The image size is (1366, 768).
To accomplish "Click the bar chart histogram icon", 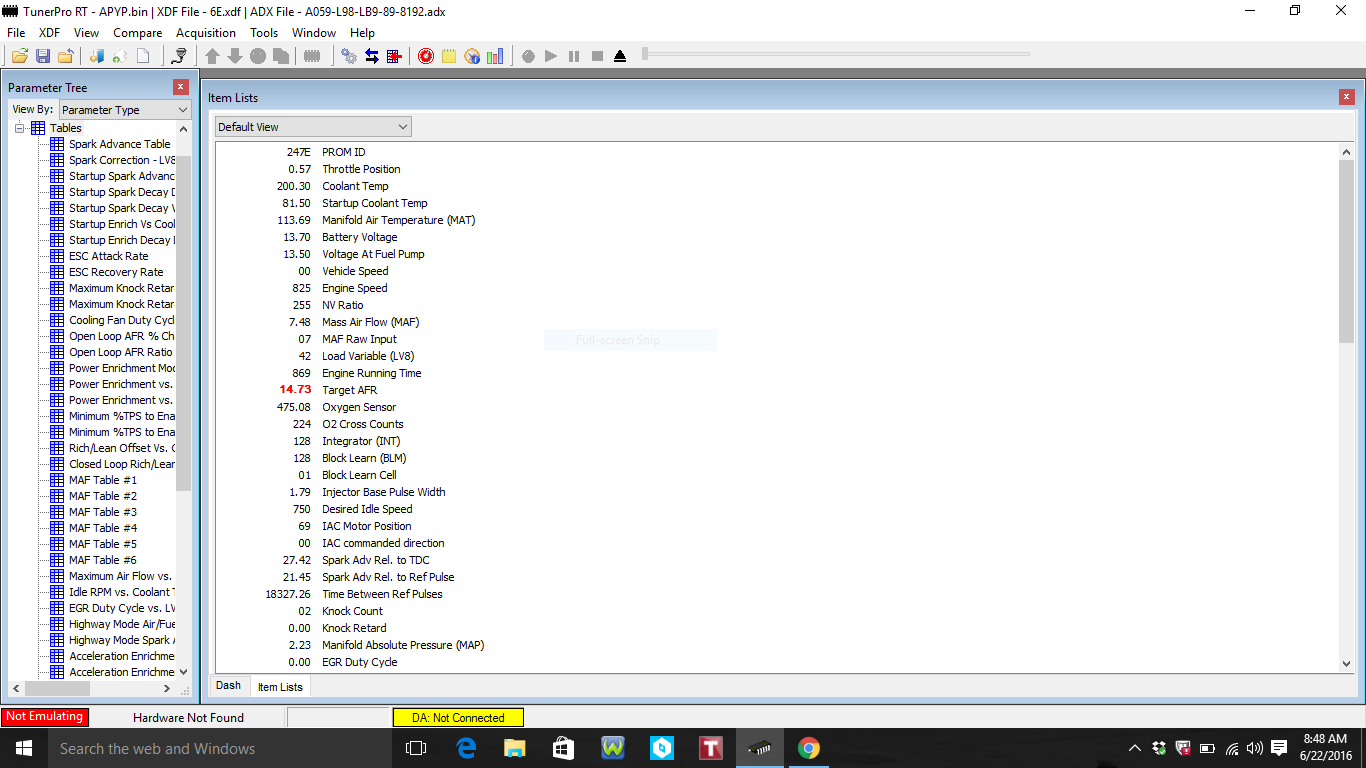I will (x=495, y=56).
